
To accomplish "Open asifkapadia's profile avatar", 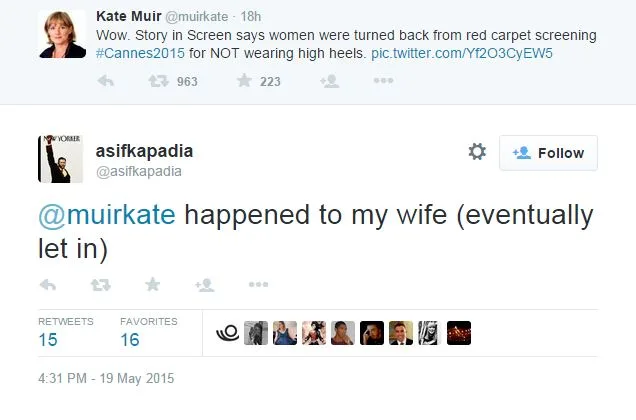I will (60, 158).
